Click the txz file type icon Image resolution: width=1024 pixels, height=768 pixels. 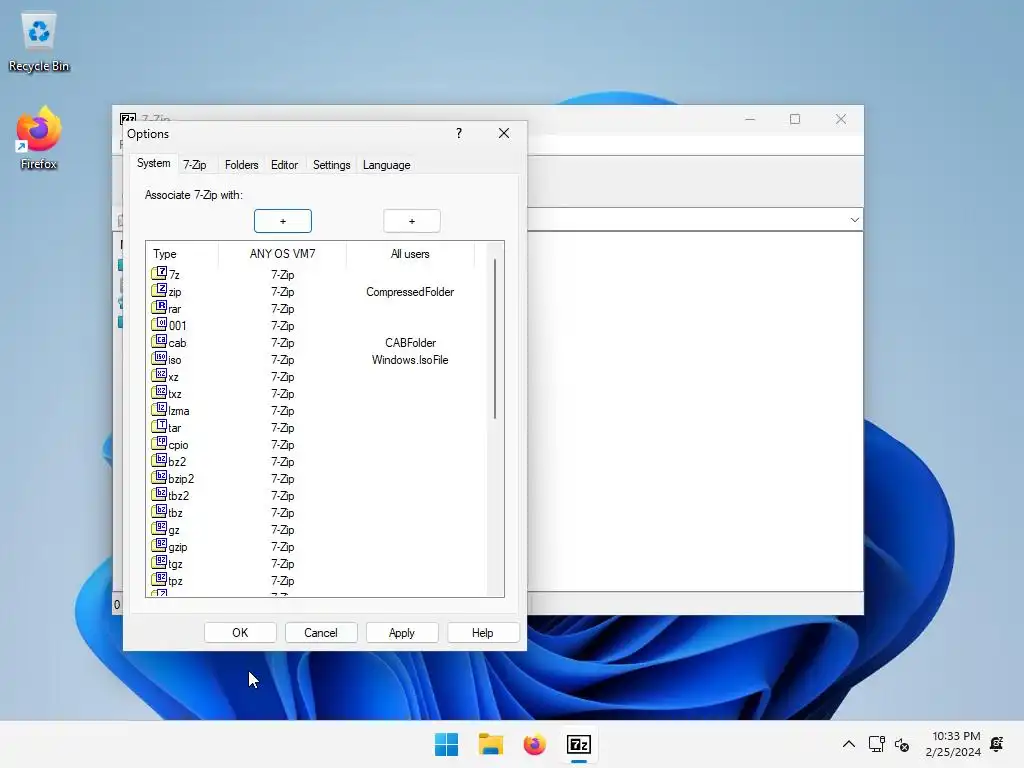coord(159,392)
